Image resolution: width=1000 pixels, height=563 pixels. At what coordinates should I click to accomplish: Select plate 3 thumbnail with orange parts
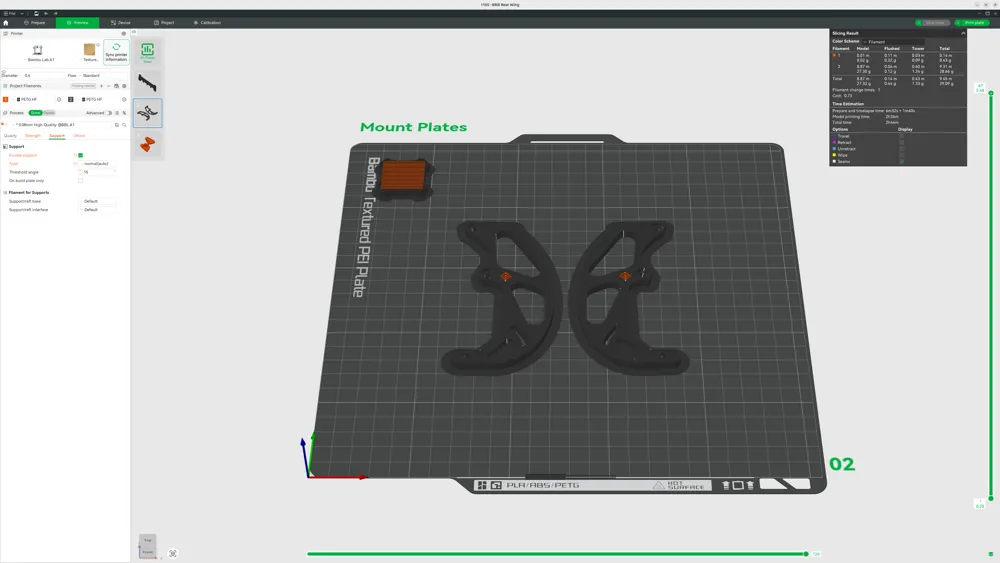[x=147, y=144]
